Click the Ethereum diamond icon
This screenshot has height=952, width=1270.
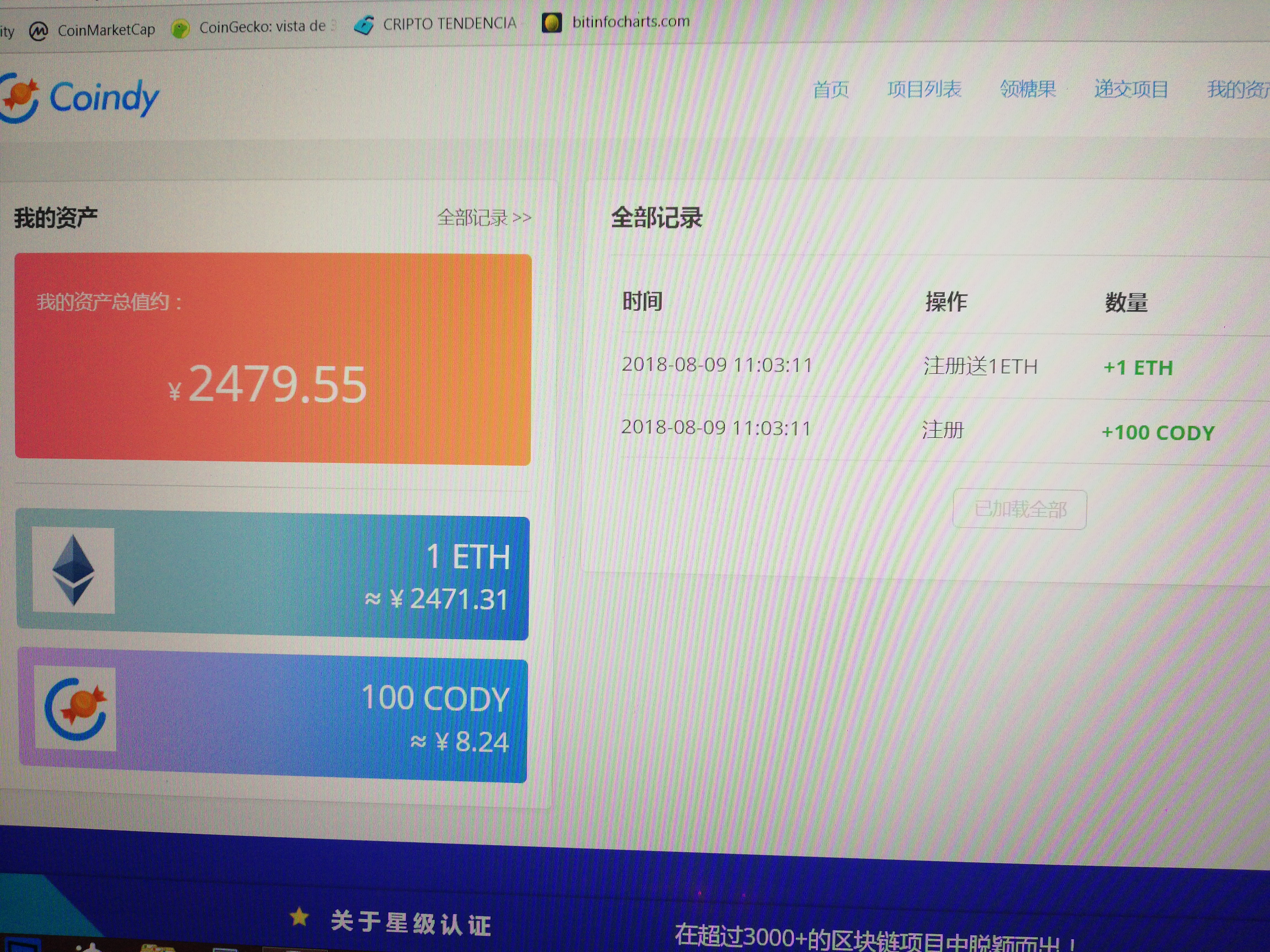click(x=74, y=570)
